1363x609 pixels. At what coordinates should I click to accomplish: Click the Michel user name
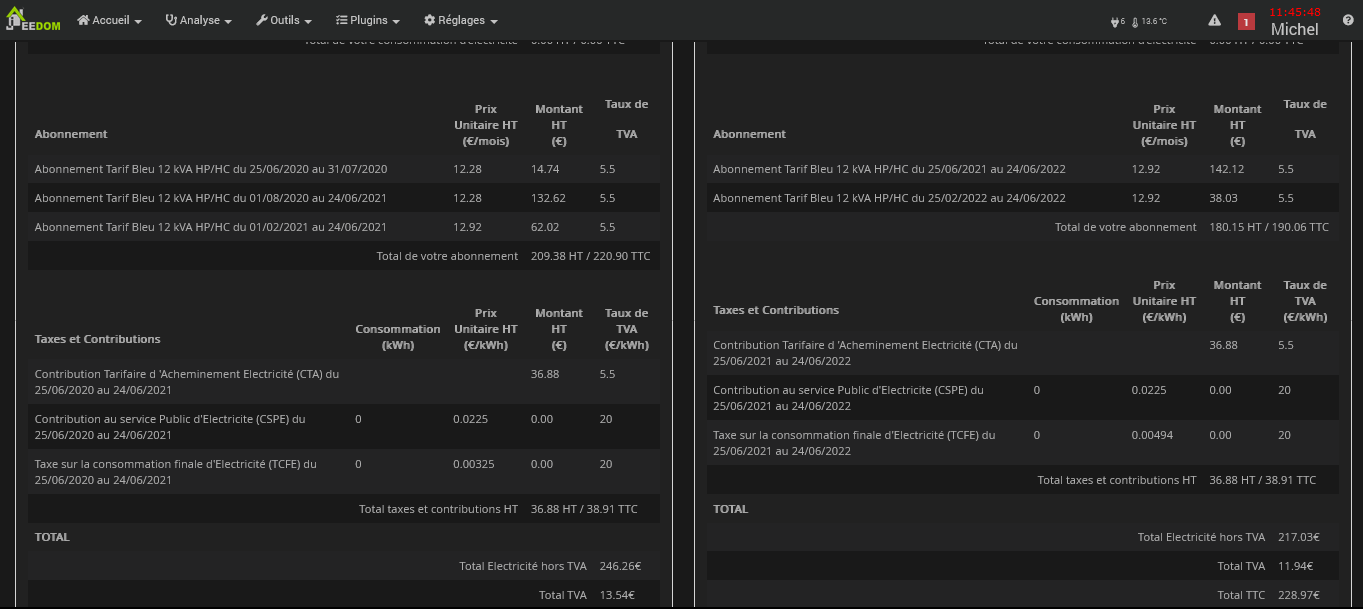1294,29
